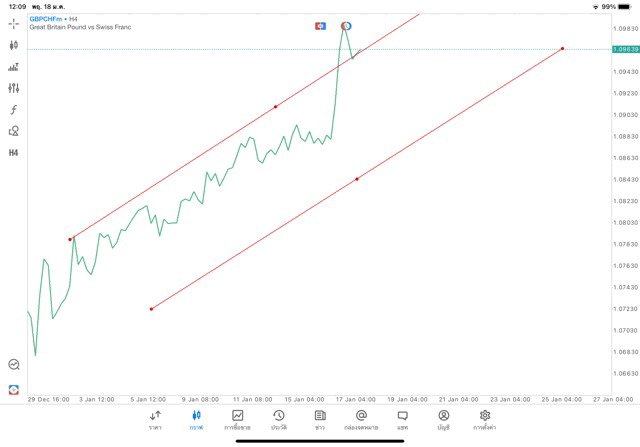Open the Settings (การตั้งค่า) gear tab
The image size is (640, 447).
point(485,419)
